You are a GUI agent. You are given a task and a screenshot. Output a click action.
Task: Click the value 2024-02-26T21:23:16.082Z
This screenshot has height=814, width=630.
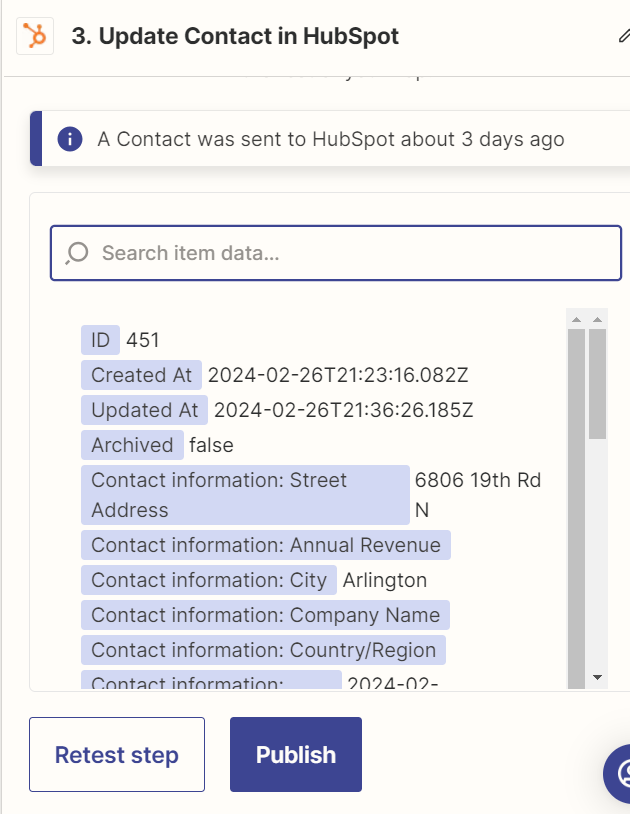tap(338, 375)
